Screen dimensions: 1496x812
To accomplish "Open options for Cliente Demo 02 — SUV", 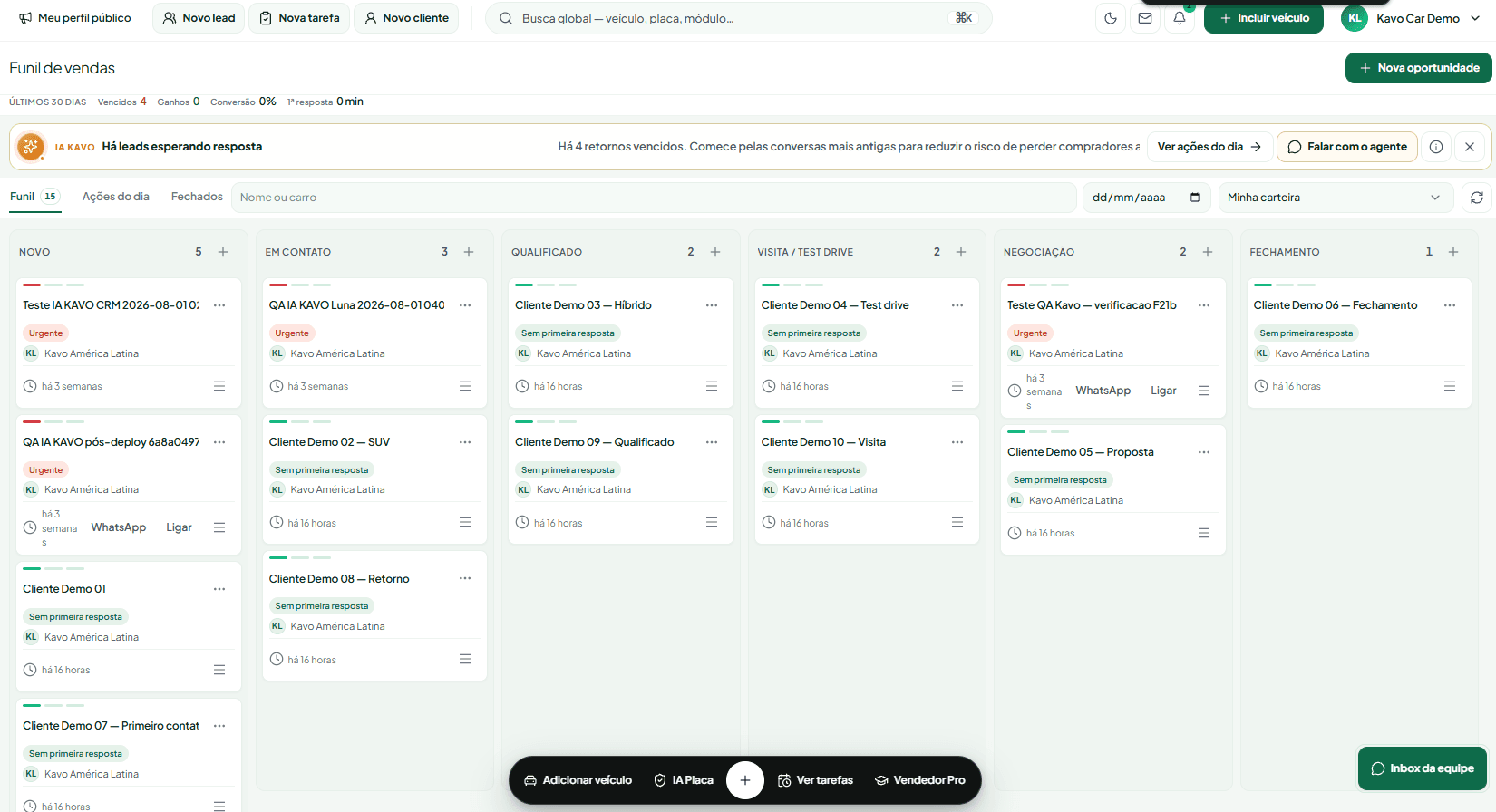I will point(465,442).
